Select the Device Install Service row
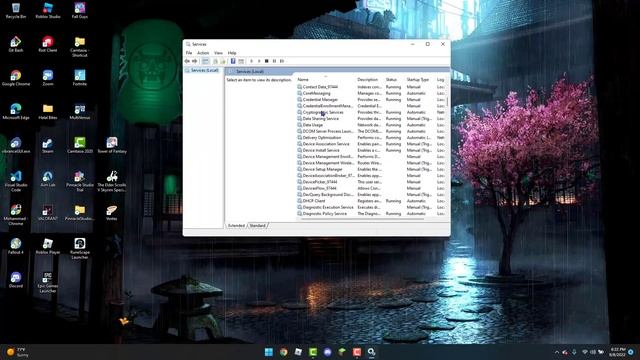Viewport: 640px width, 360px height. [x=370, y=150]
